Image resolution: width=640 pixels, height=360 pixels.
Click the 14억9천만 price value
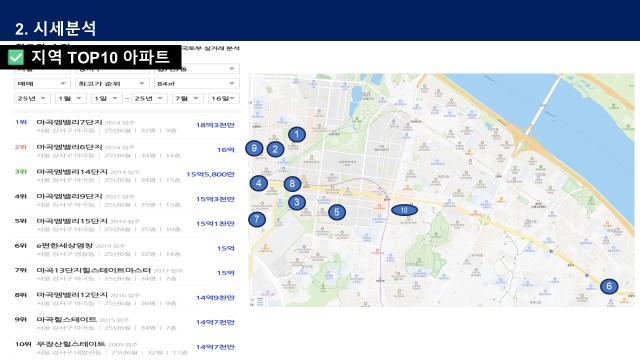pos(215,298)
